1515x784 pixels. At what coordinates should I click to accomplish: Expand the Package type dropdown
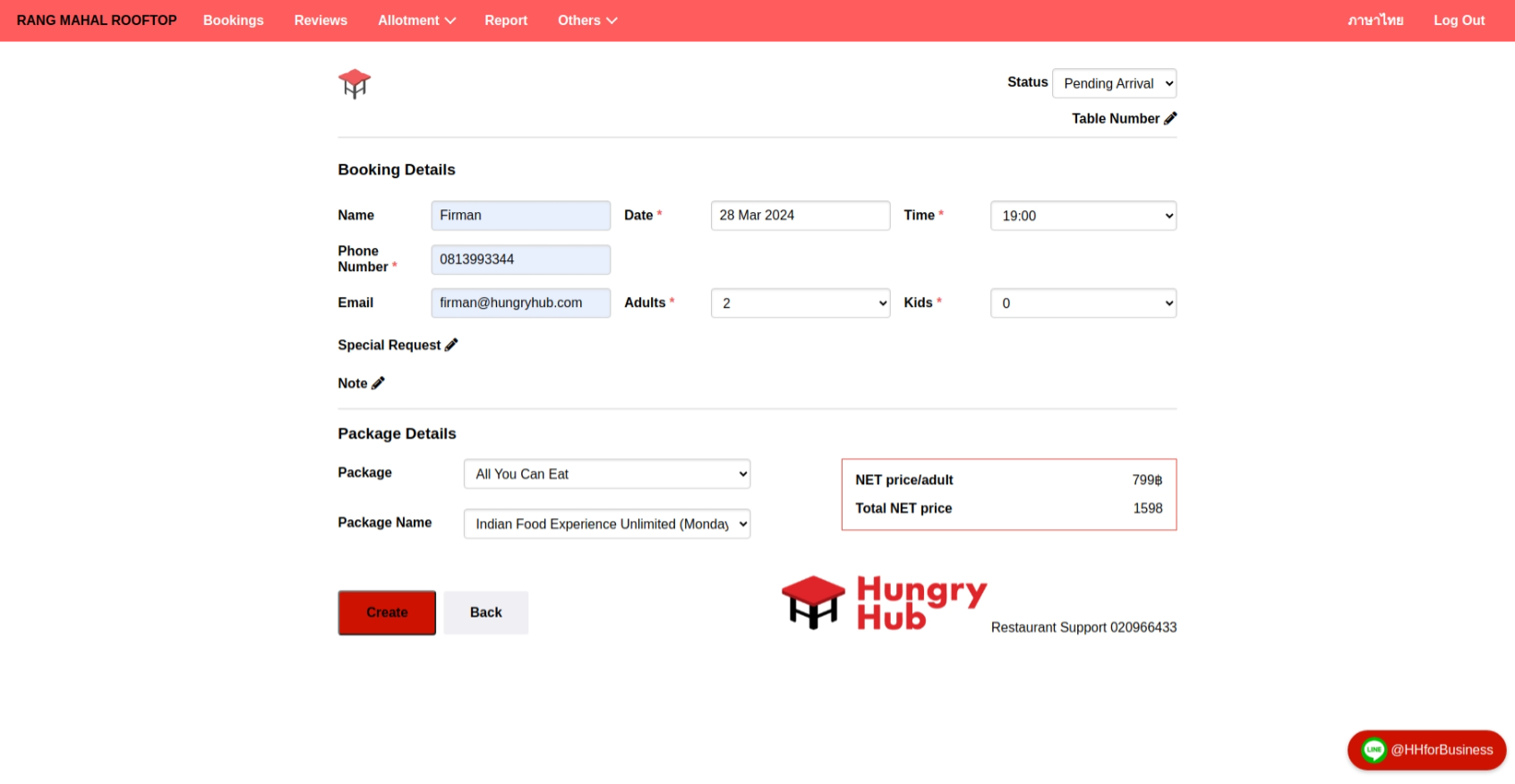pyautogui.click(x=606, y=474)
